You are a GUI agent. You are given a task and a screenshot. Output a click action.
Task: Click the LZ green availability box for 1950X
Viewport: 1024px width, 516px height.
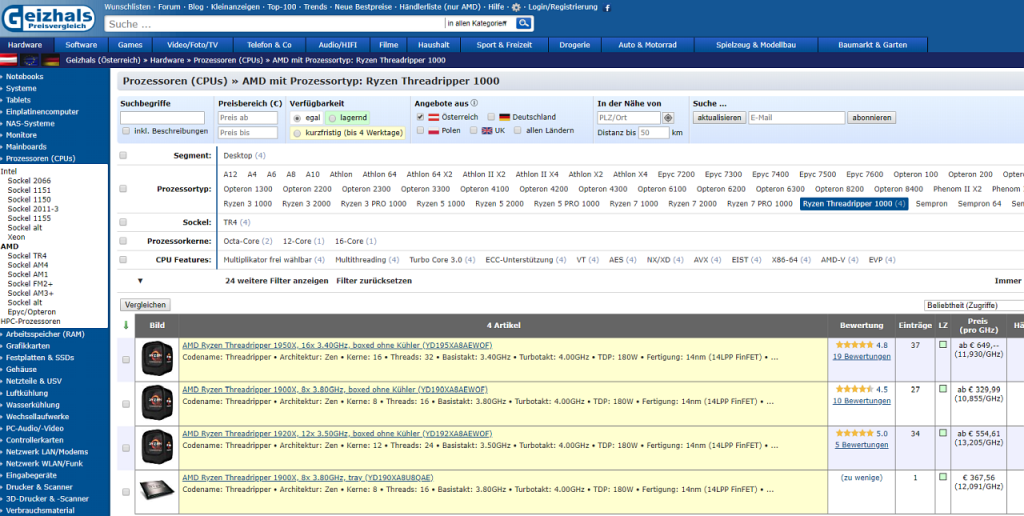(x=942, y=345)
